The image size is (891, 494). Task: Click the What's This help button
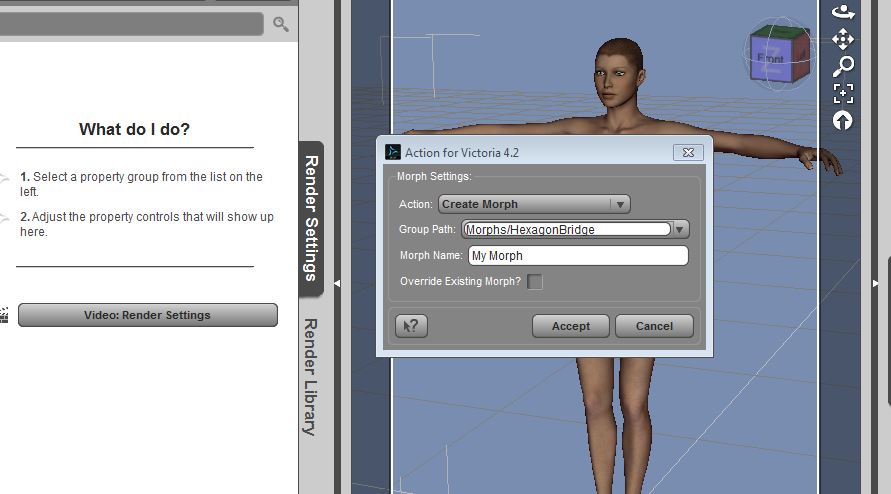click(x=411, y=326)
